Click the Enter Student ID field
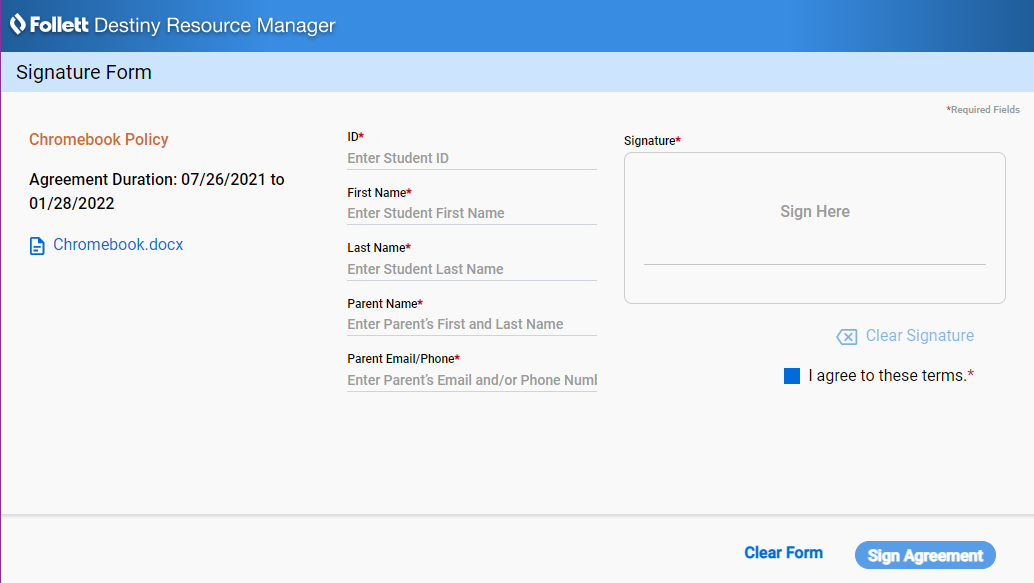 (x=471, y=158)
